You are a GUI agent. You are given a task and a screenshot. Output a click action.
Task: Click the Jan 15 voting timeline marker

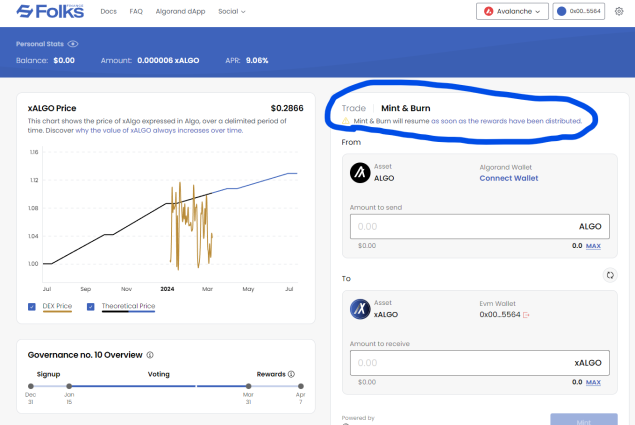[x=69, y=386]
